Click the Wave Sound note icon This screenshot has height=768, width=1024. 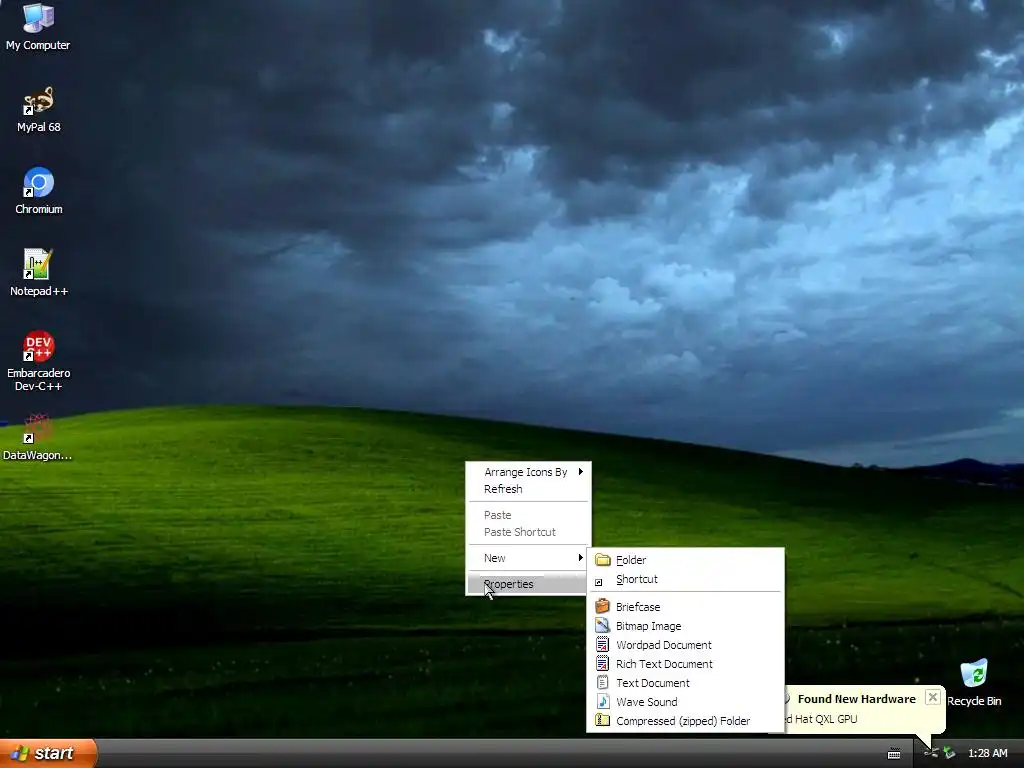click(x=603, y=701)
